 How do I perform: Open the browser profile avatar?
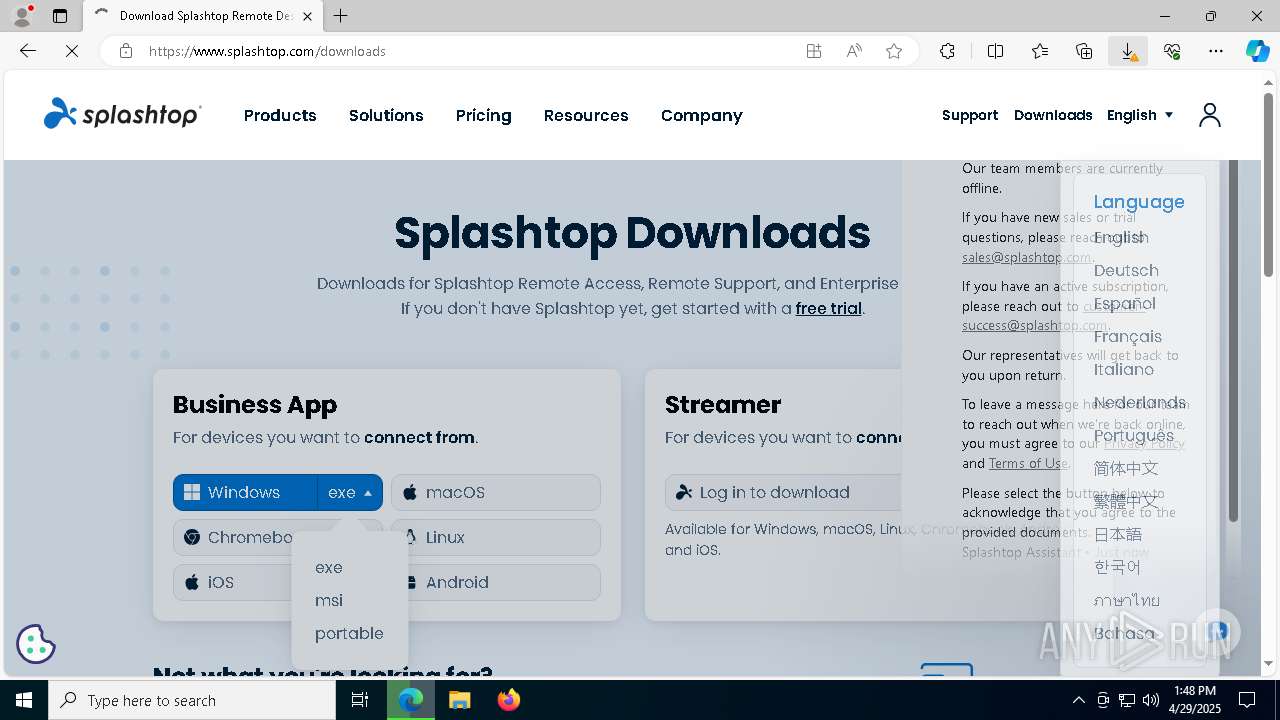(x=22, y=16)
